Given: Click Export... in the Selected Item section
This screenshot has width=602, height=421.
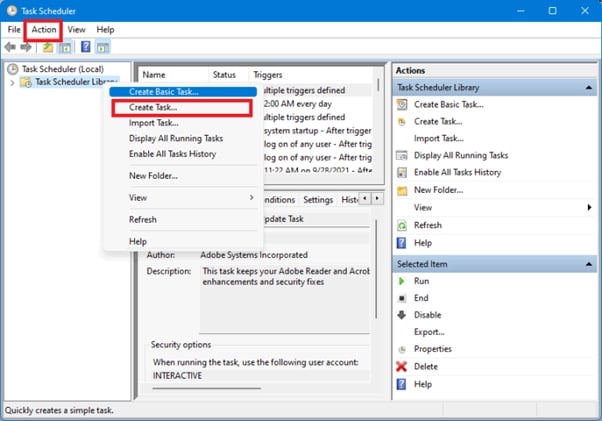Looking at the screenshot, I should [429, 332].
